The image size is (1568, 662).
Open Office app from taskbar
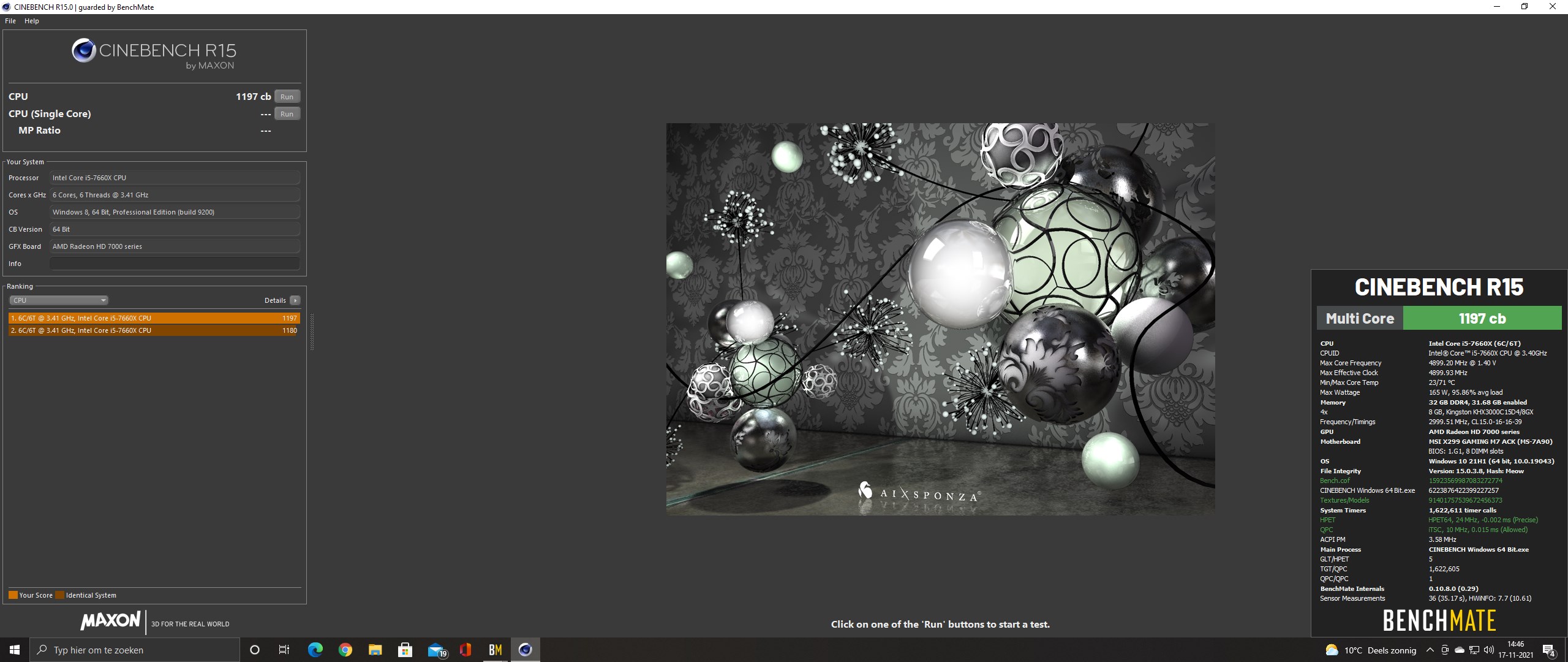(x=466, y=650)
